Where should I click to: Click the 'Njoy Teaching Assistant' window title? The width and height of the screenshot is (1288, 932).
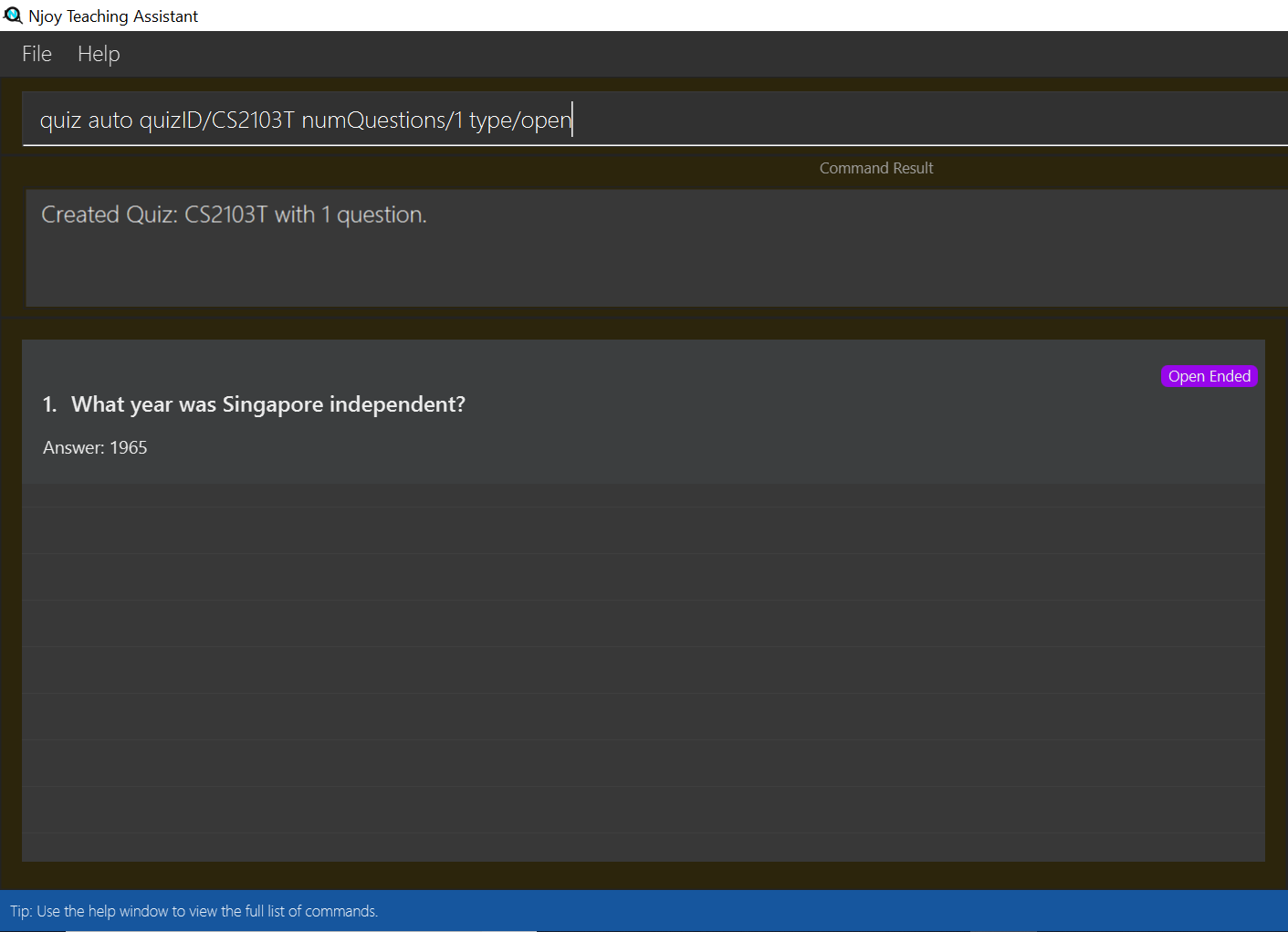tap(113, 16)
